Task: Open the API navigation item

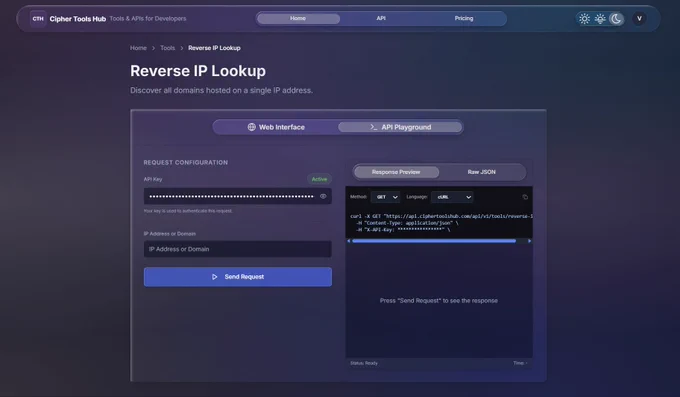Action: click(381, 18)
